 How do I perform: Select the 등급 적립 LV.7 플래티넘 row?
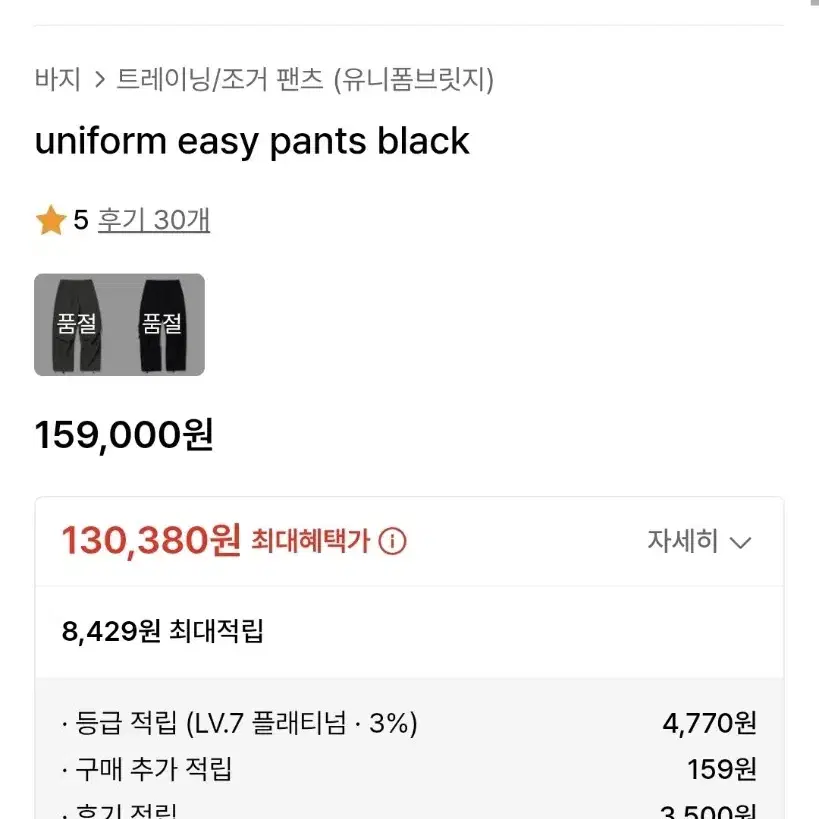point(410,723)
